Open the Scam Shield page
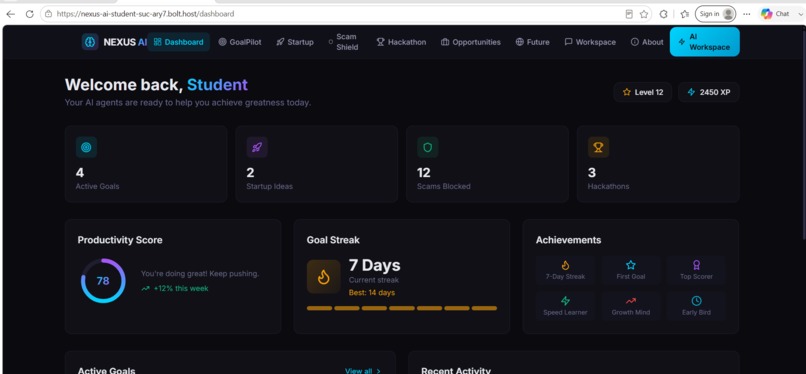This screenshot has width=806, height=374. tap(343, 42)
